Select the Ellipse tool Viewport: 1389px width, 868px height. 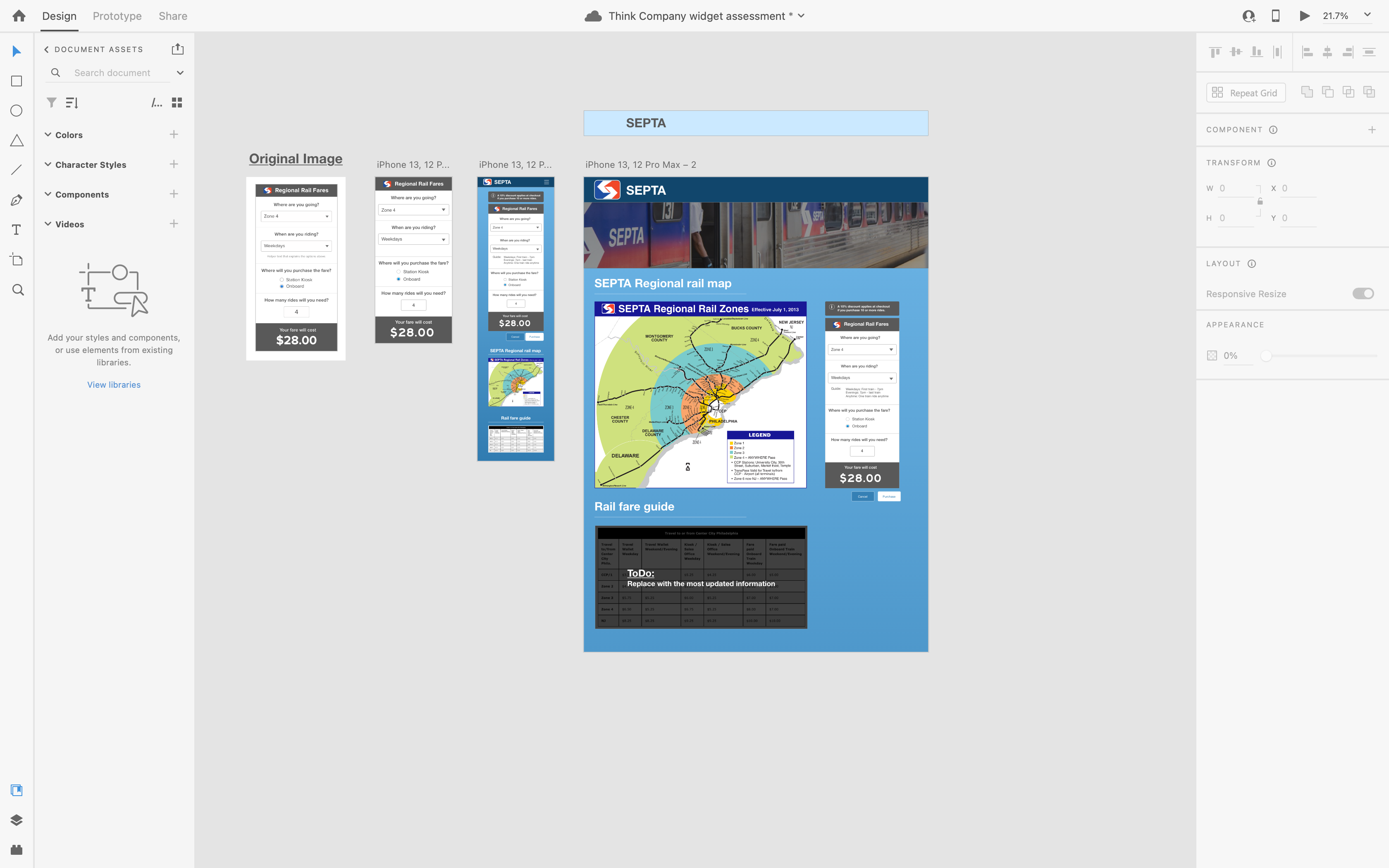coord(16,111)
